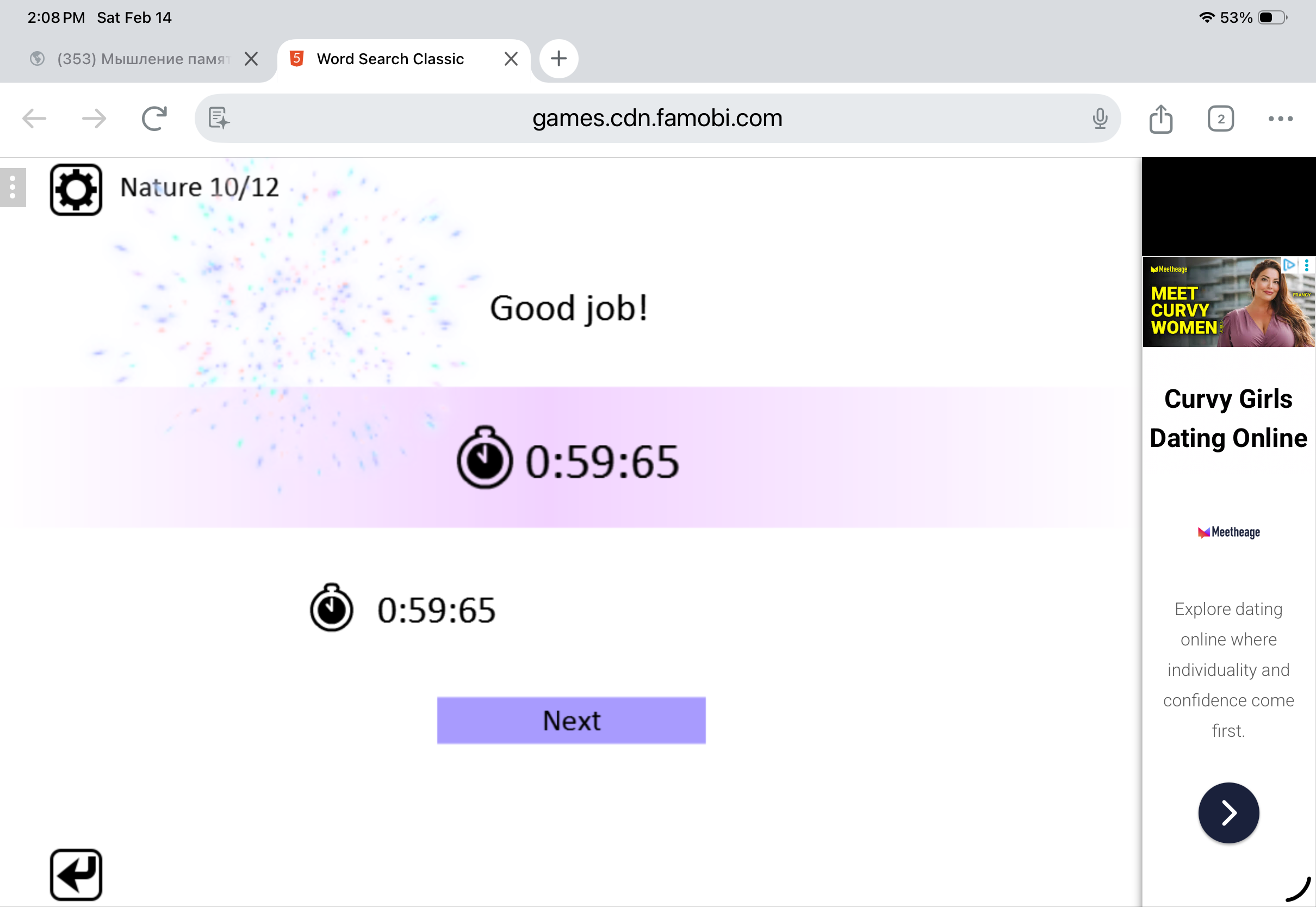The width and height of the screenshot is (1316, 907).
Task: Close the Word Search Classic tab
Action: tap(510, 59)
